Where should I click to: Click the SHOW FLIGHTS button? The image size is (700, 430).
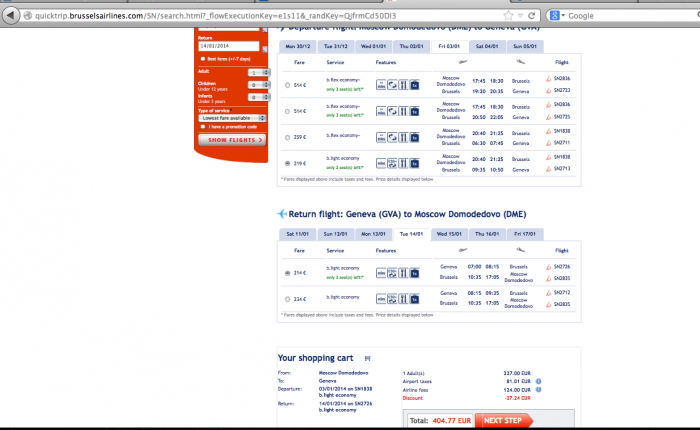[232, 140]
